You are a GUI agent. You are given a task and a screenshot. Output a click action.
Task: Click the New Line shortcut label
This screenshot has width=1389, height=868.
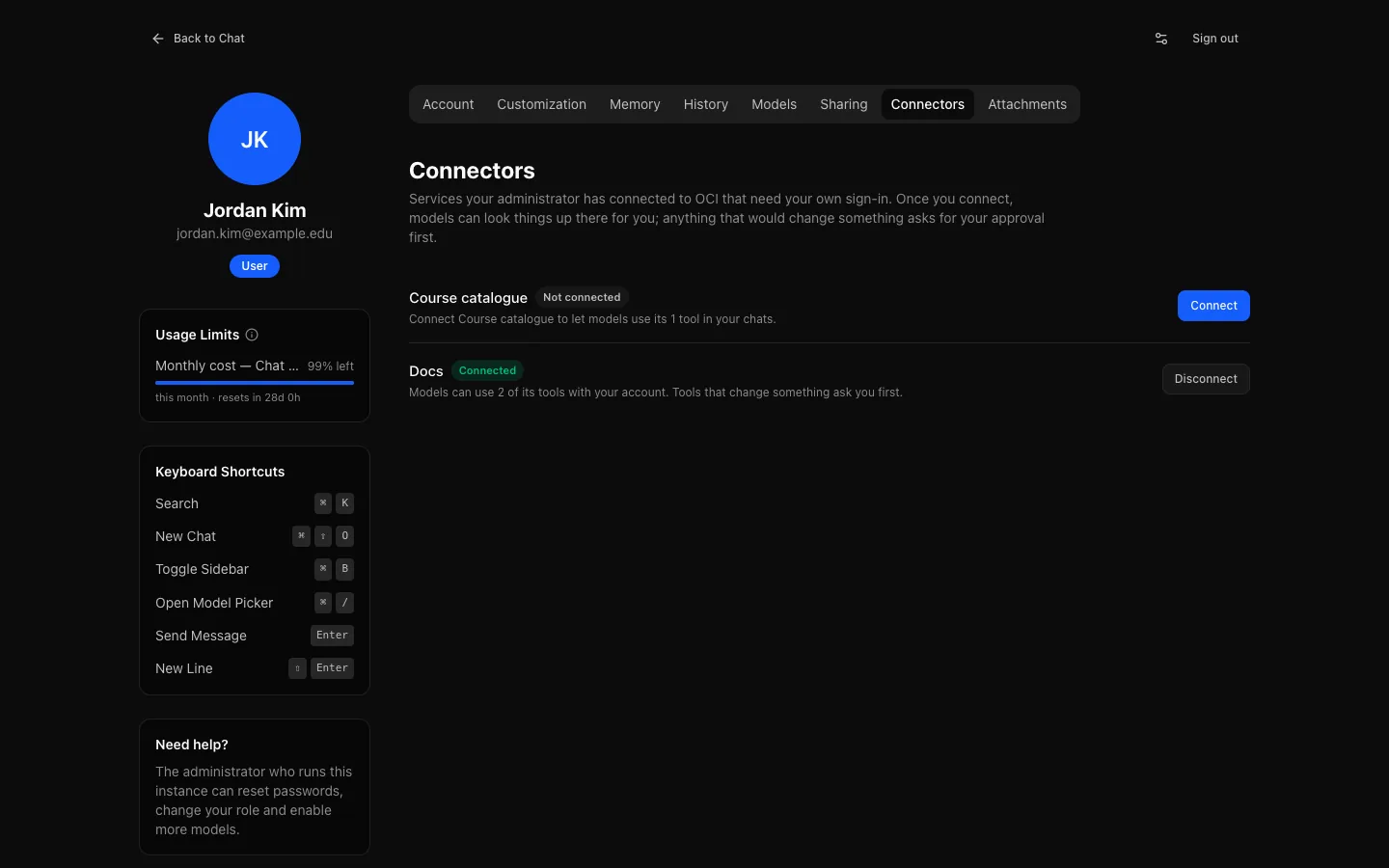point(184,668)
